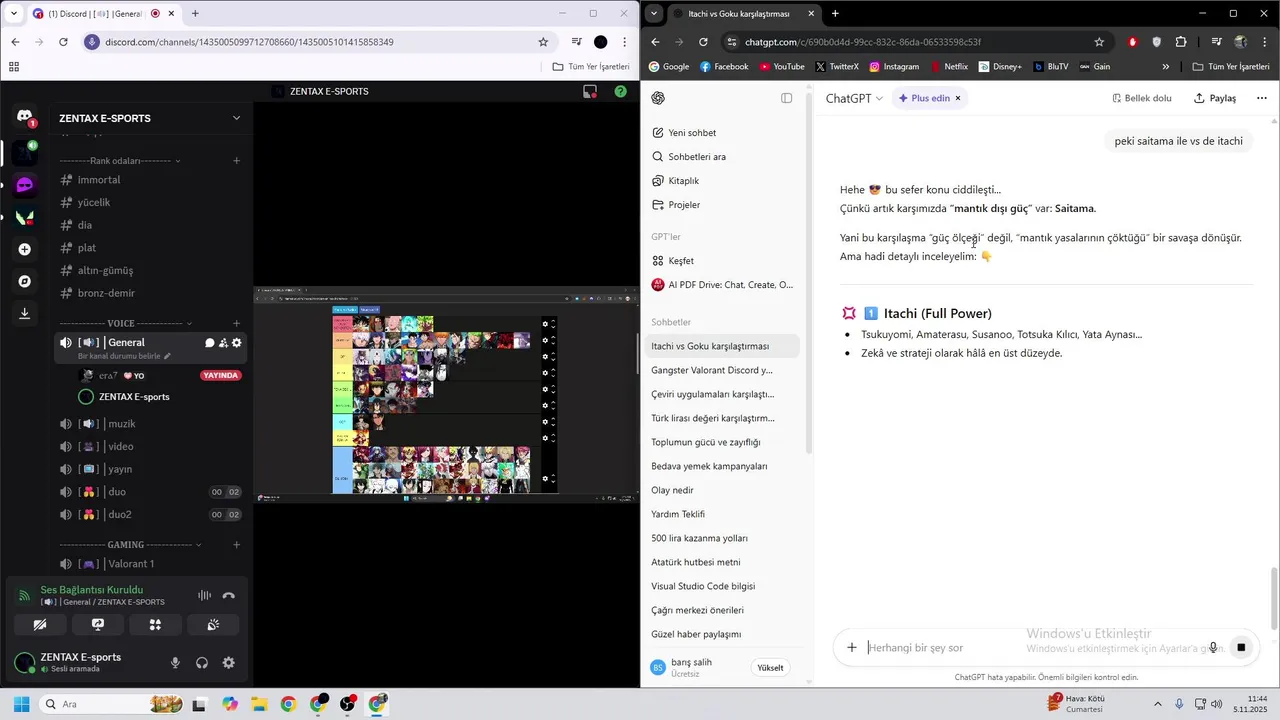Viewport: 1280px width, 720px height.
Task: Collapse the GAMING category
Action: click(x=130, y=545)
